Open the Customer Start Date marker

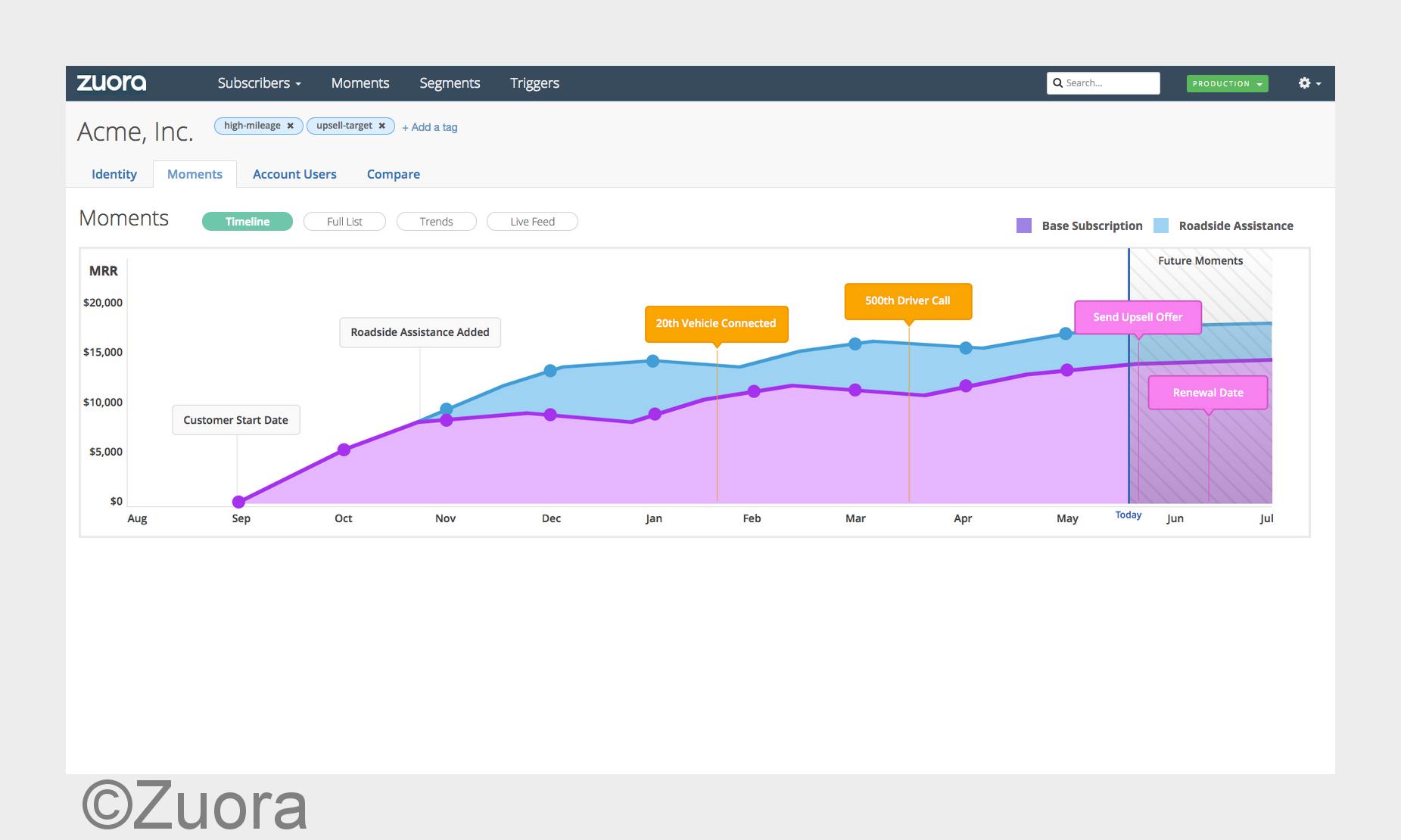[x=236, y=420]
